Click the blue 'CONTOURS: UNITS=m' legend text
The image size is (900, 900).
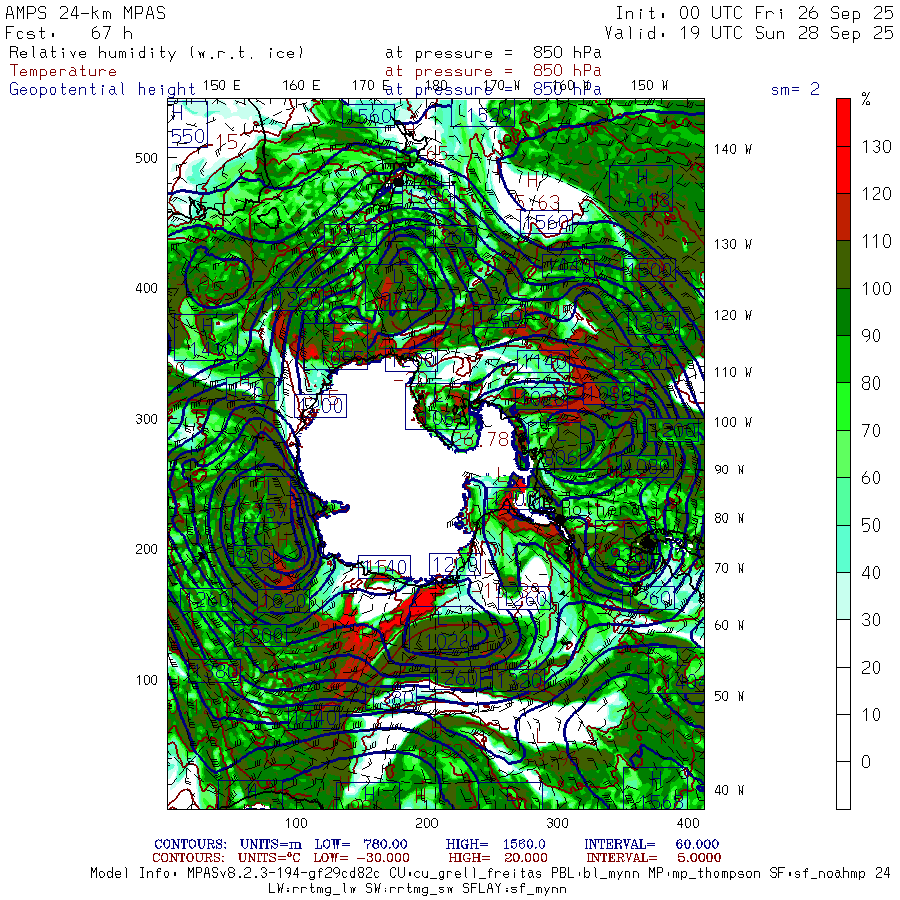(228, 844)
